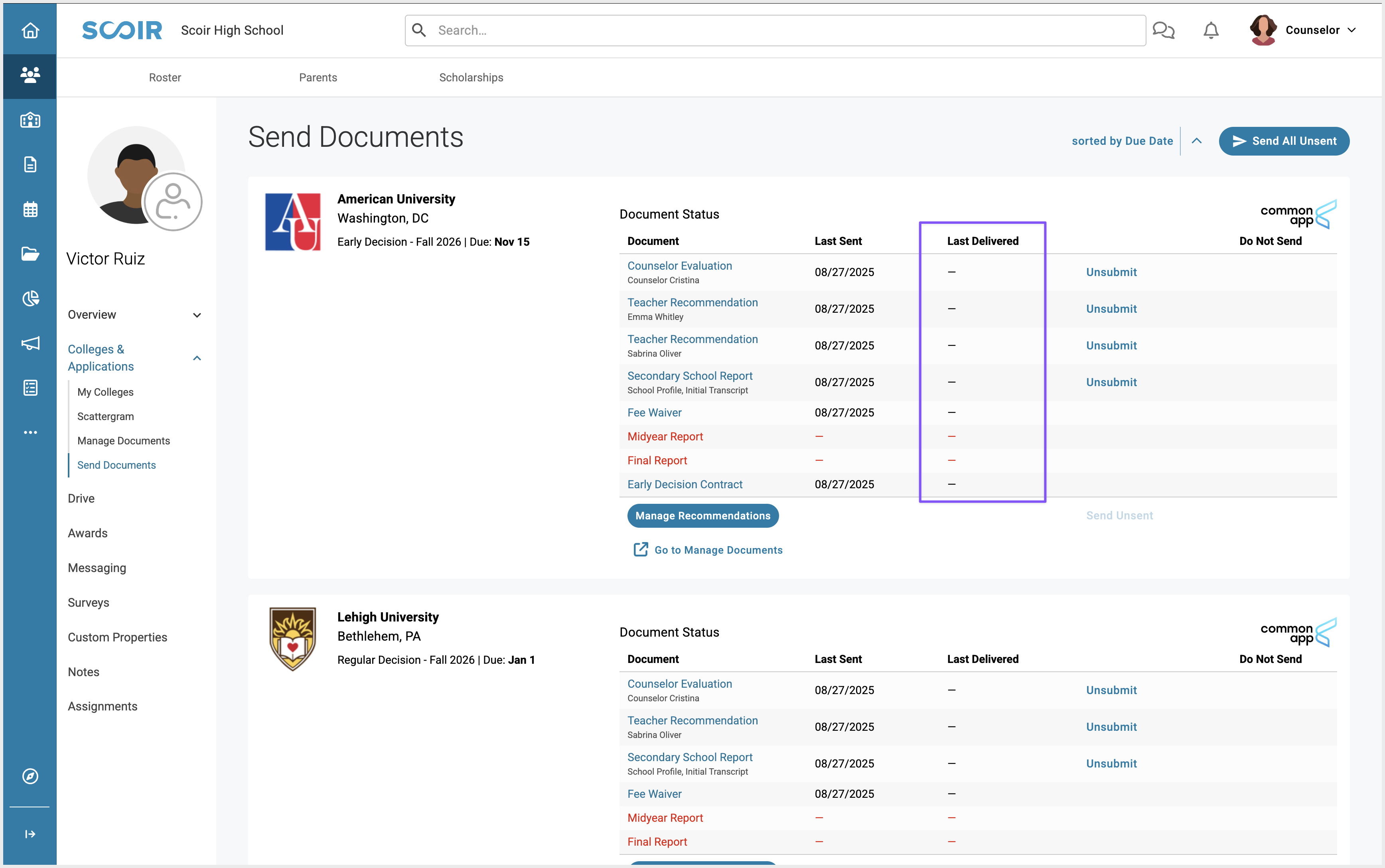Click the pie chart reports icon

click(x=30, y=298)
